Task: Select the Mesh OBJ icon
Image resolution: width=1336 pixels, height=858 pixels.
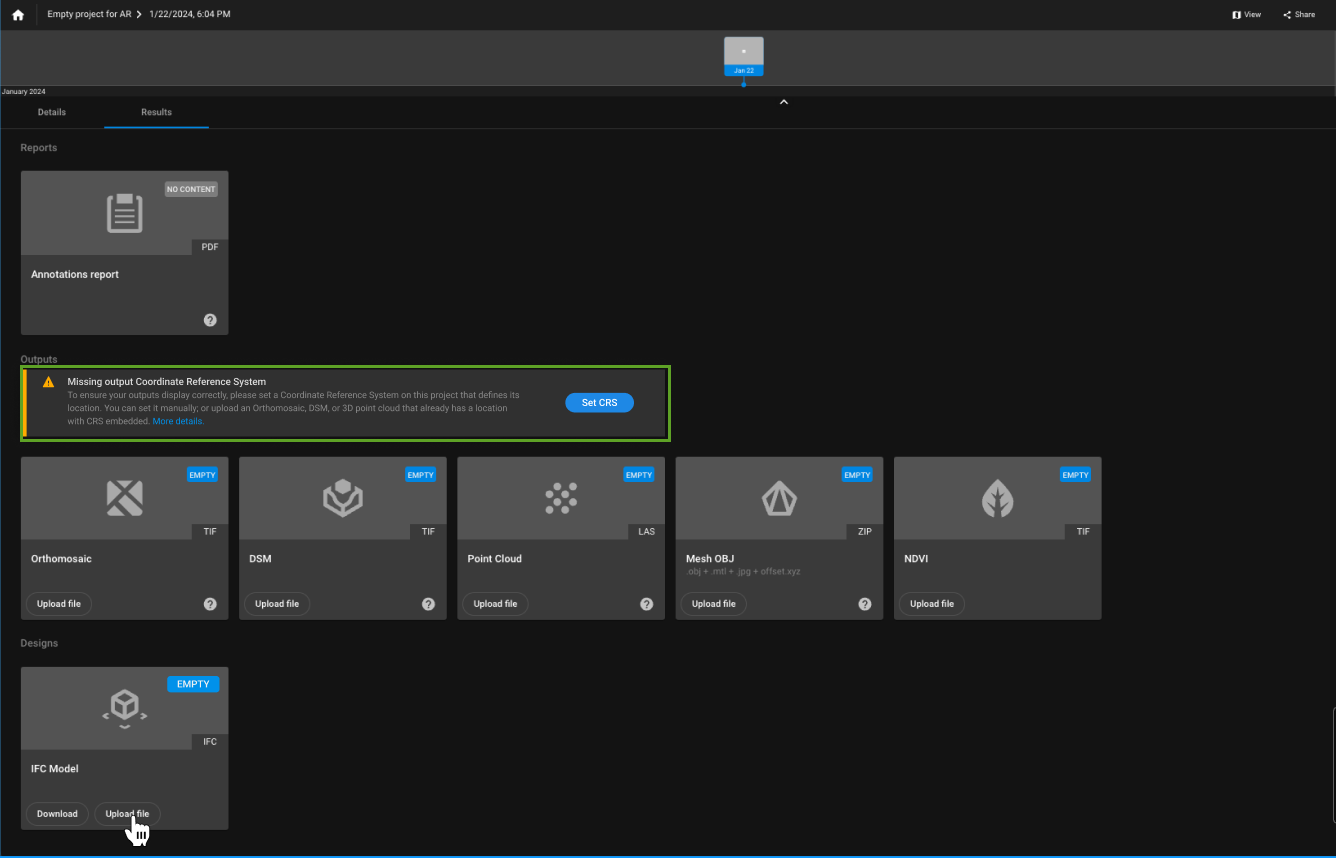Action: [x=779, y=497]
